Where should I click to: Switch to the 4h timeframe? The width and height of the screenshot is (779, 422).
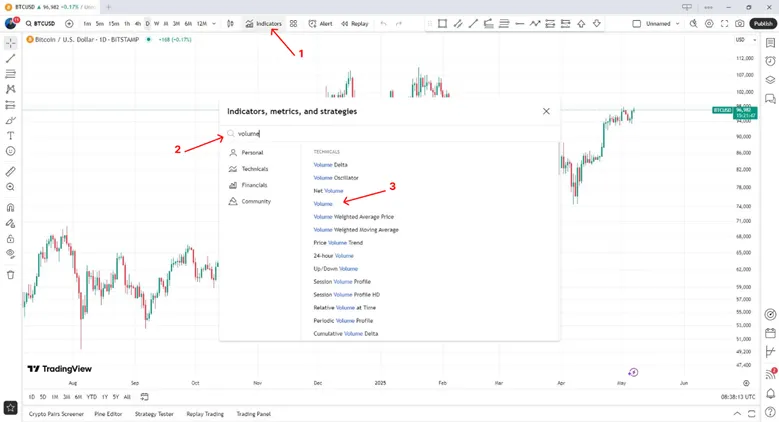(138, 23)
